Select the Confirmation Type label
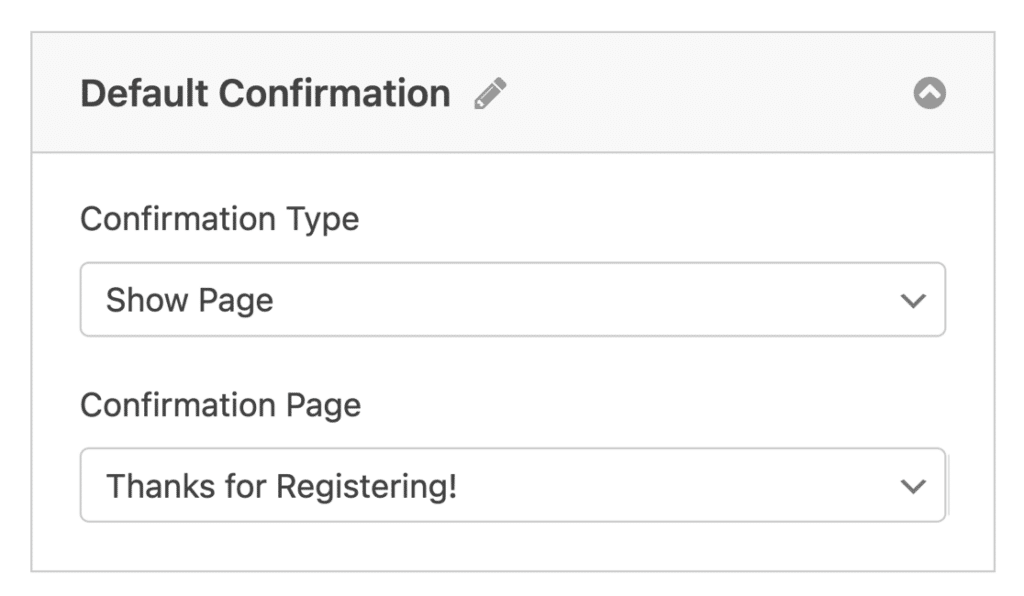This screenshot has width=1024, height=596. click(220, 219)
